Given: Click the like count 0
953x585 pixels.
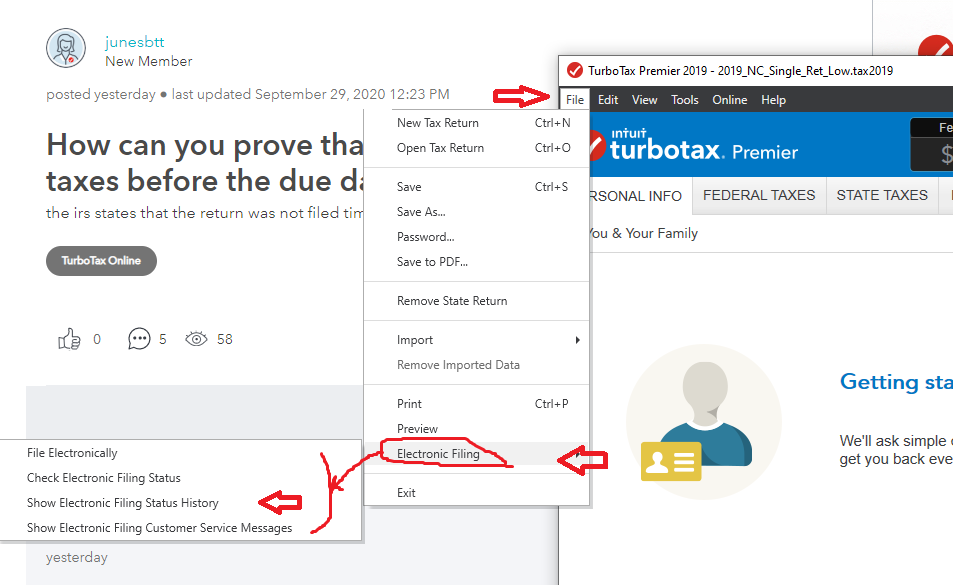Looking at the screenshot, I should 97,339.
